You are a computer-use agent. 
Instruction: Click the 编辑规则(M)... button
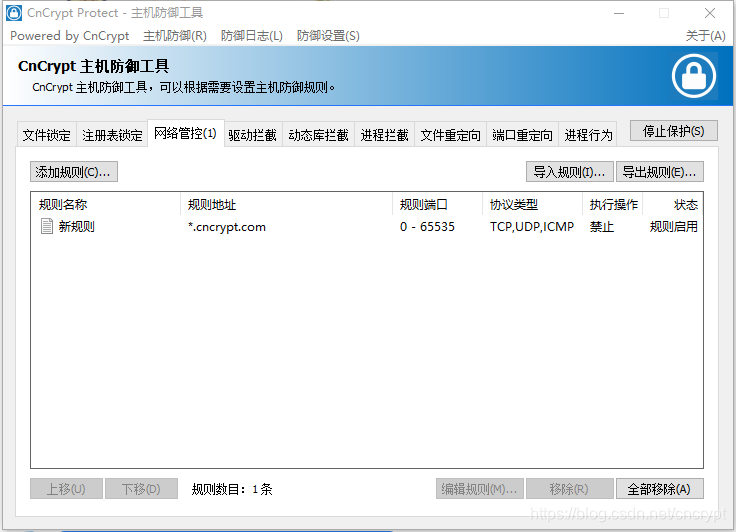point(479,489)
